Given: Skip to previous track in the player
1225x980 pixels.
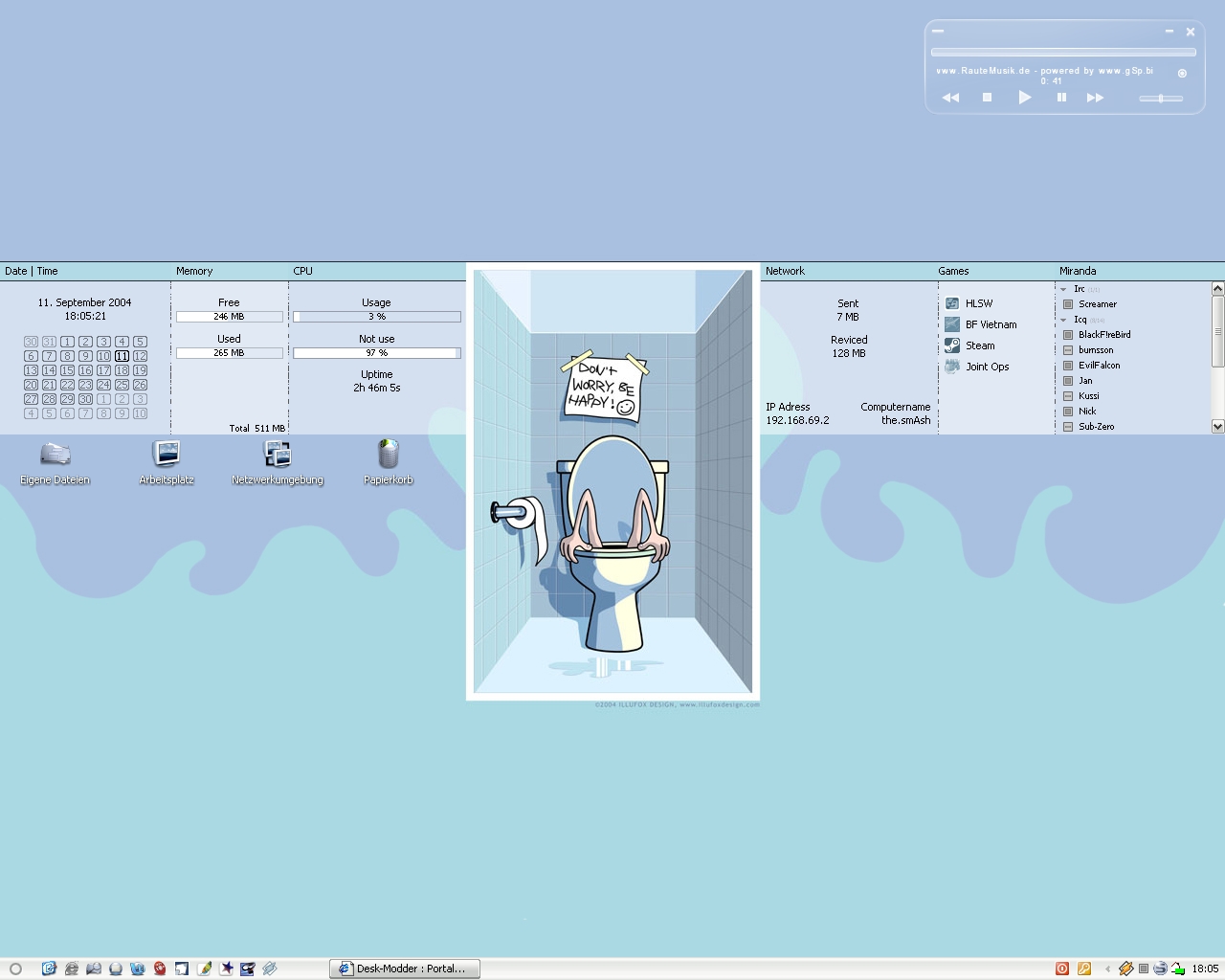Looking at the screenshot, I should pyautogui.click(x=950, y=98).
